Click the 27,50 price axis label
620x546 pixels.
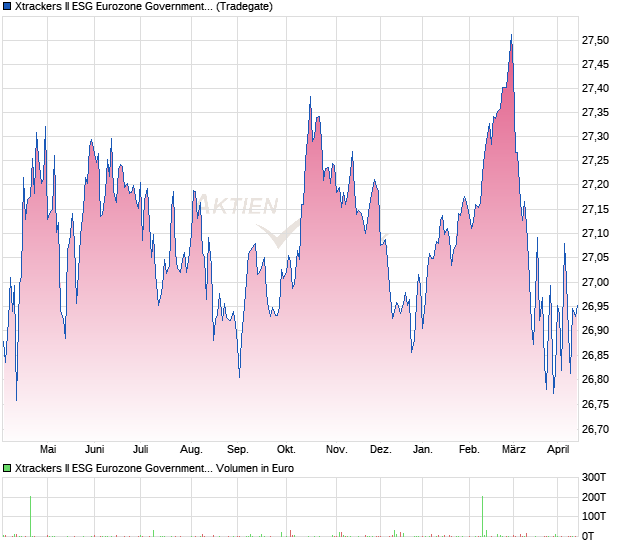point(595,40)
